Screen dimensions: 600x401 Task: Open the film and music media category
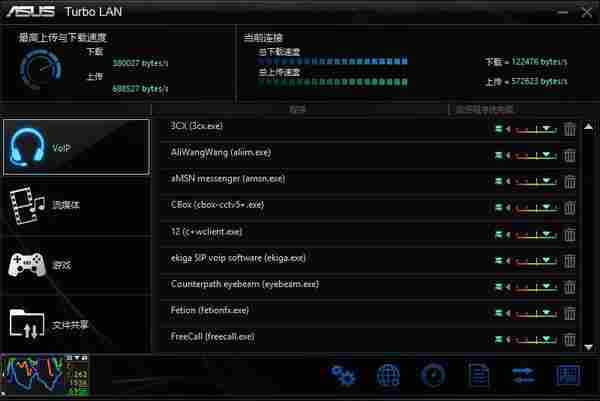[x=76, y=206]
